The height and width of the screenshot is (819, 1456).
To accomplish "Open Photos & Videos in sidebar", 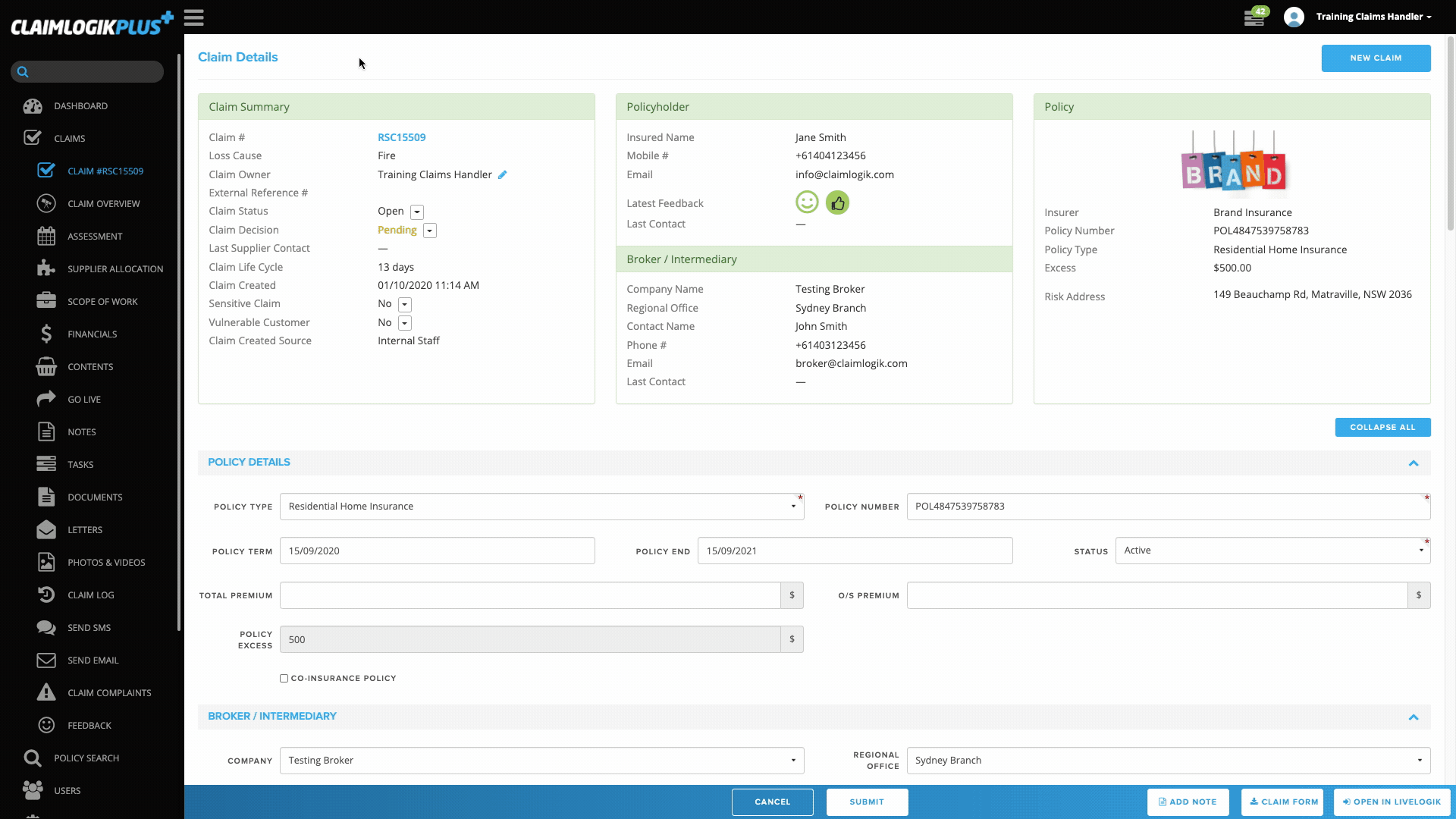I will pos(105,562).
